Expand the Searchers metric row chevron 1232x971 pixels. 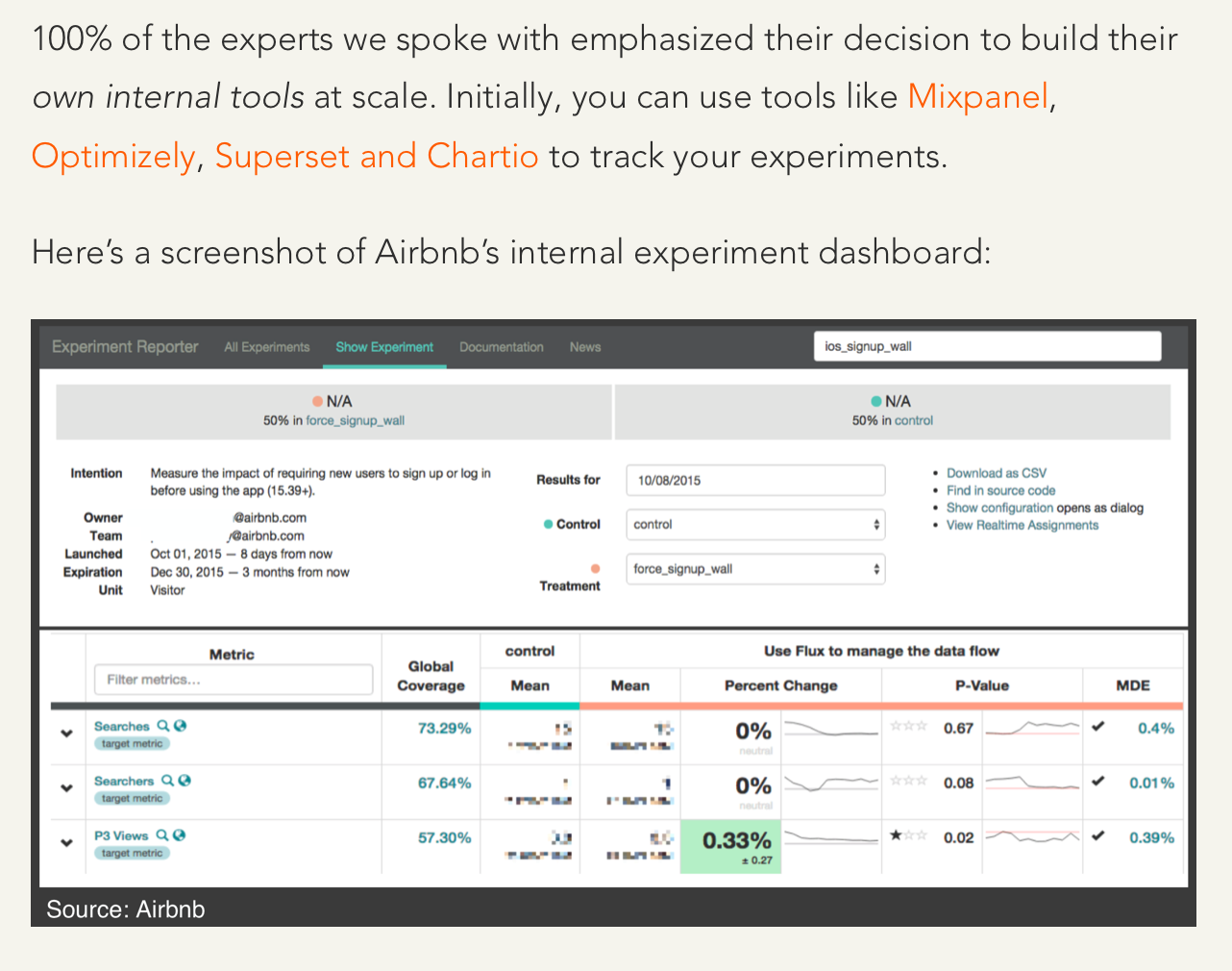[66, 788]
